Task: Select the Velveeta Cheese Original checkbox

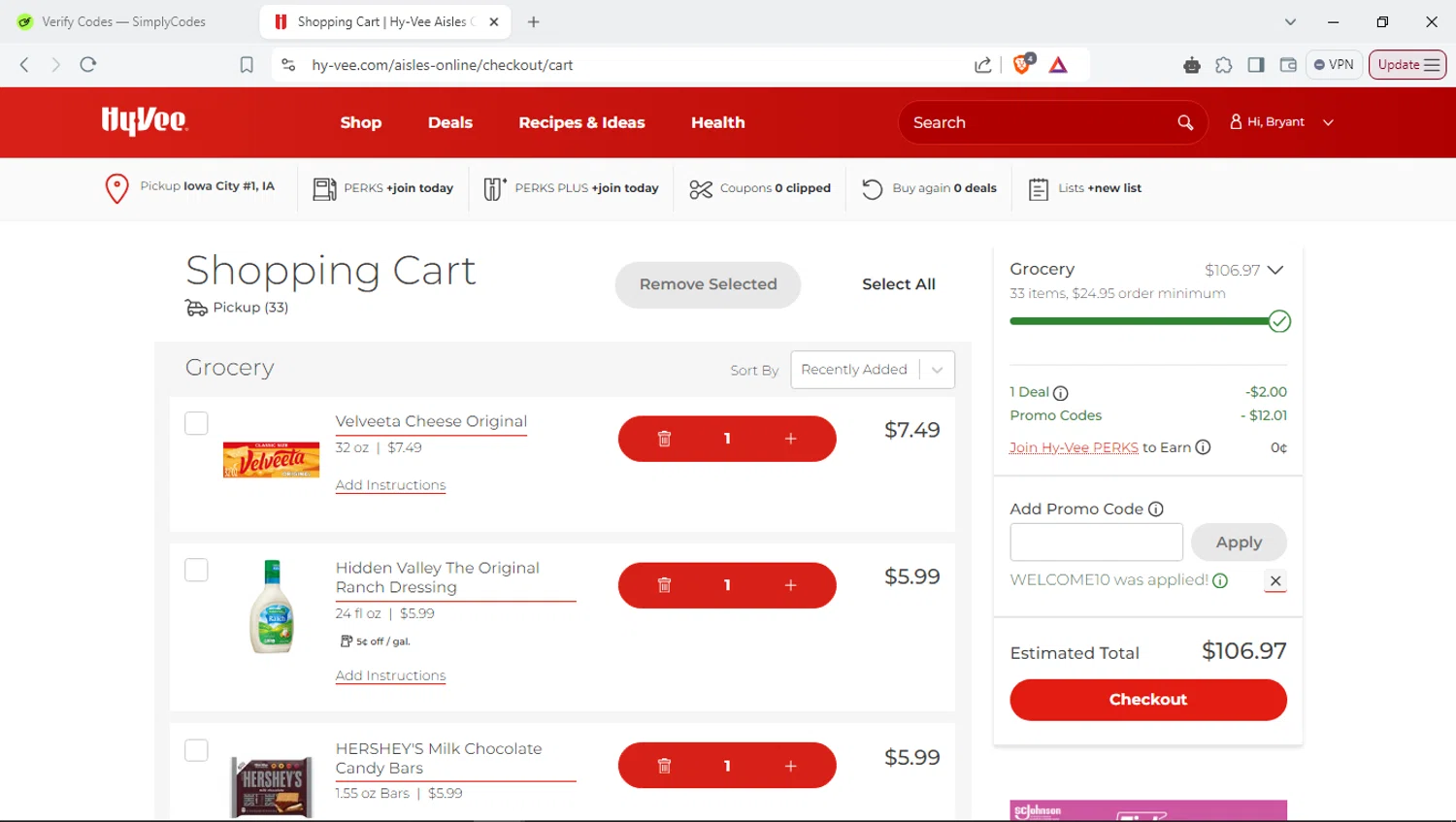Action: click(x=196, y=423)
